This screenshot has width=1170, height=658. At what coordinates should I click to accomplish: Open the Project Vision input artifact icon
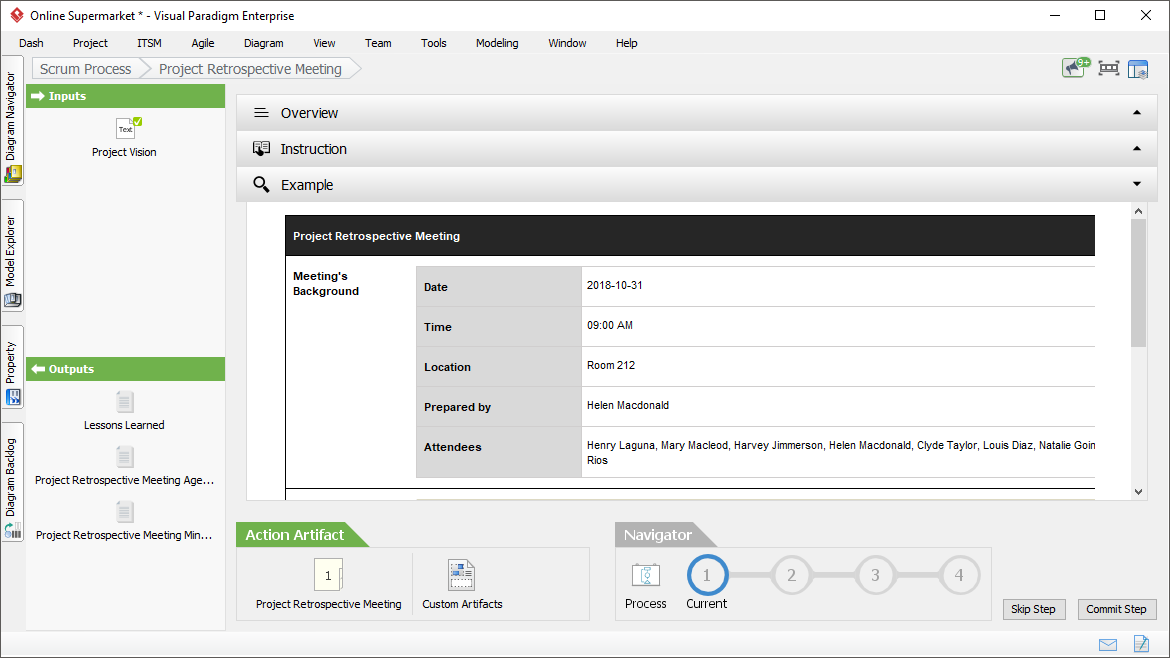tap(128, 128)
